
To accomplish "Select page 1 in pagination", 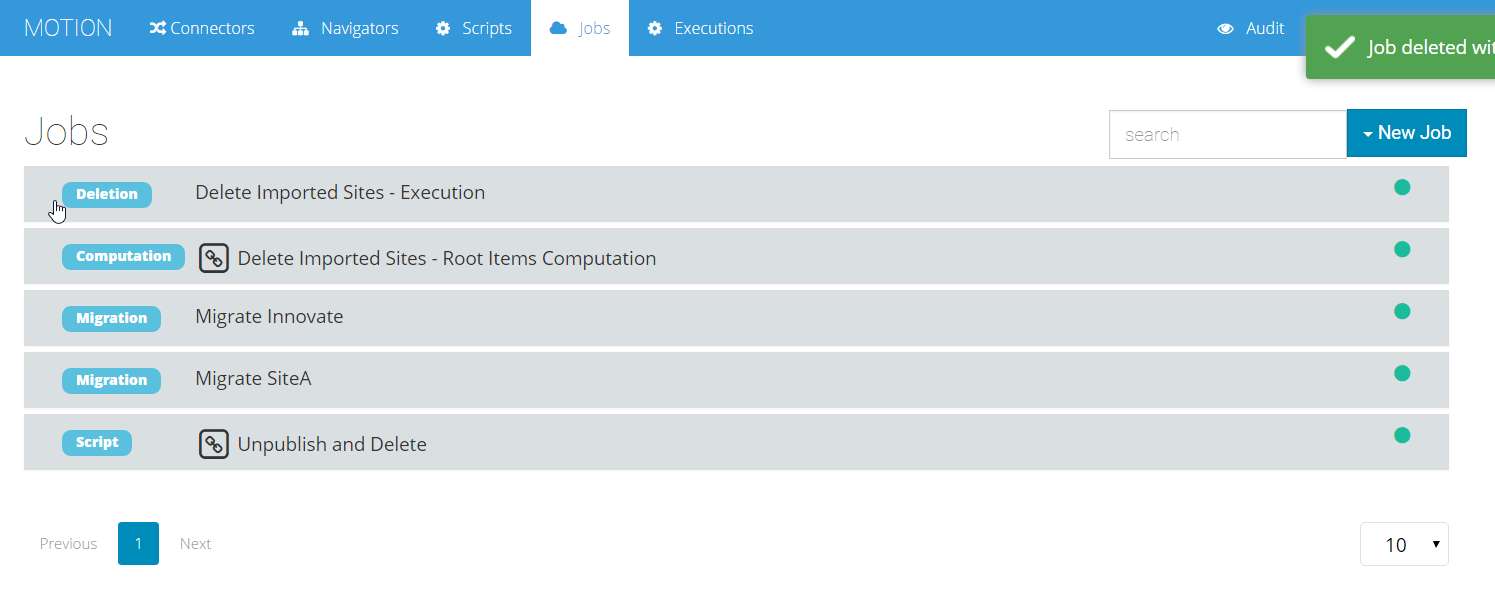I will [x=138, y=544].
